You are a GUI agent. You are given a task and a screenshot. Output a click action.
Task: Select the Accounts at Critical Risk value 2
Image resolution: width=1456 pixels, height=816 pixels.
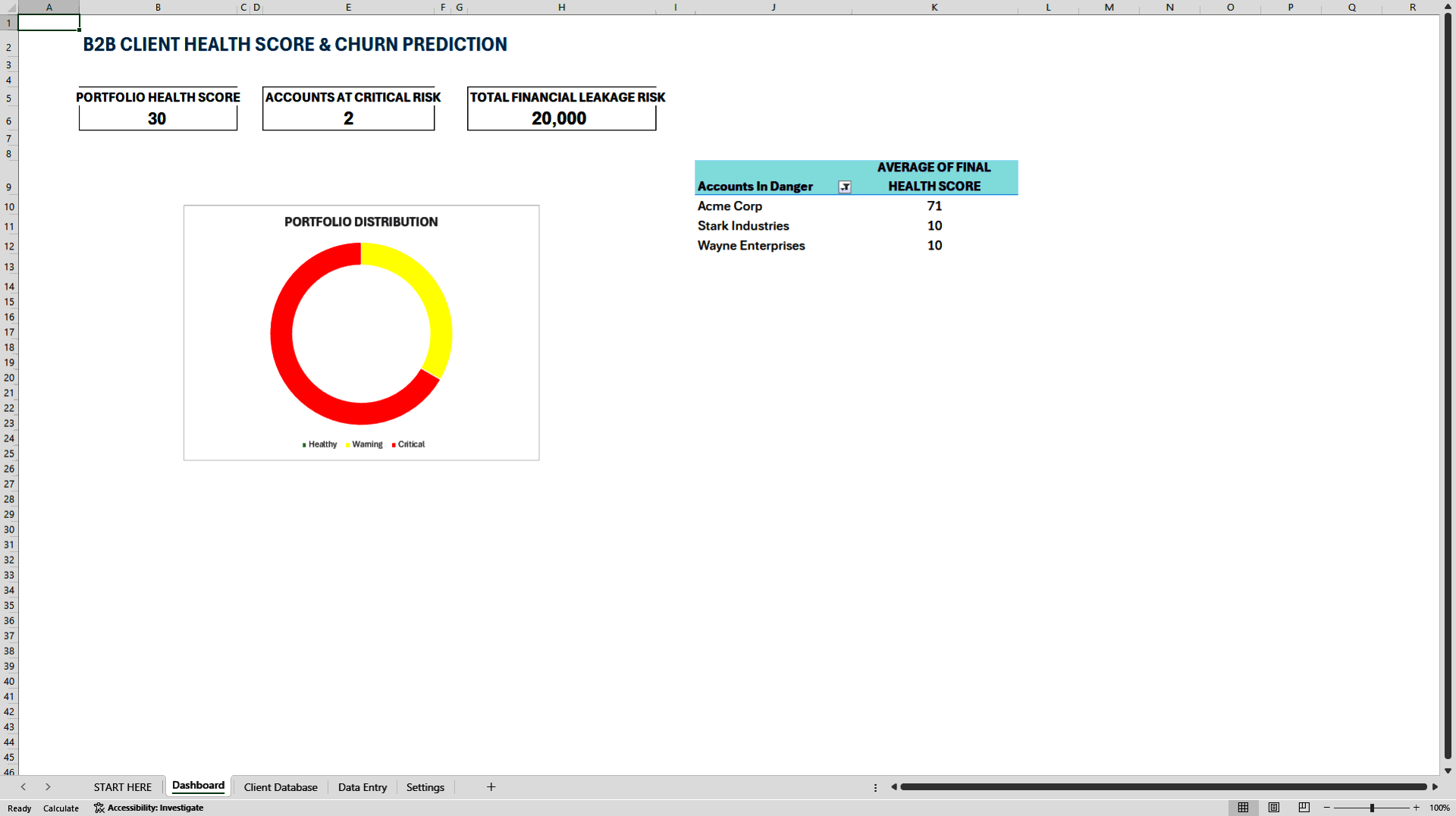coord(348,118)
